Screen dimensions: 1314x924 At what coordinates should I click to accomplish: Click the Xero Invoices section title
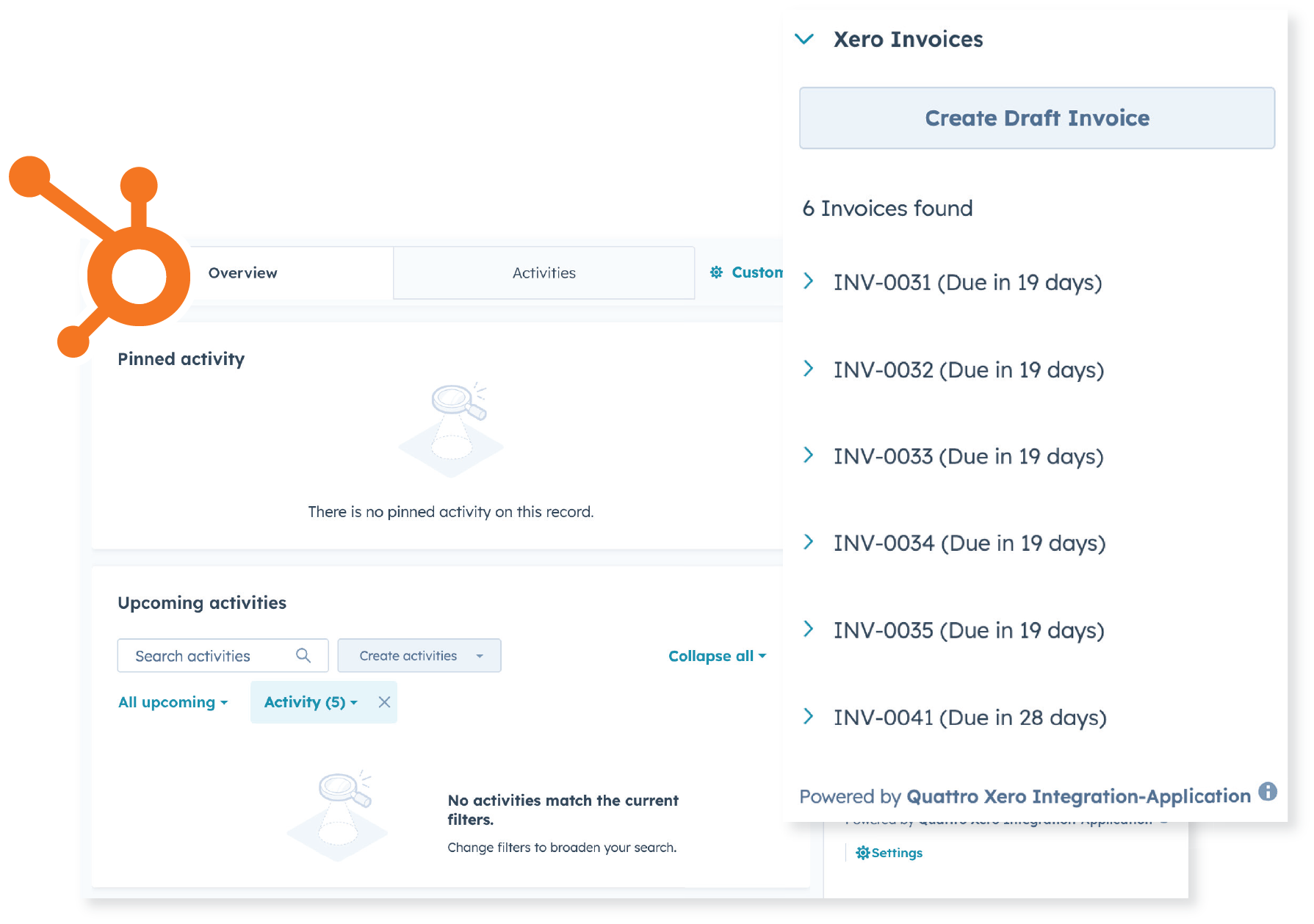(x=908, y=40)
